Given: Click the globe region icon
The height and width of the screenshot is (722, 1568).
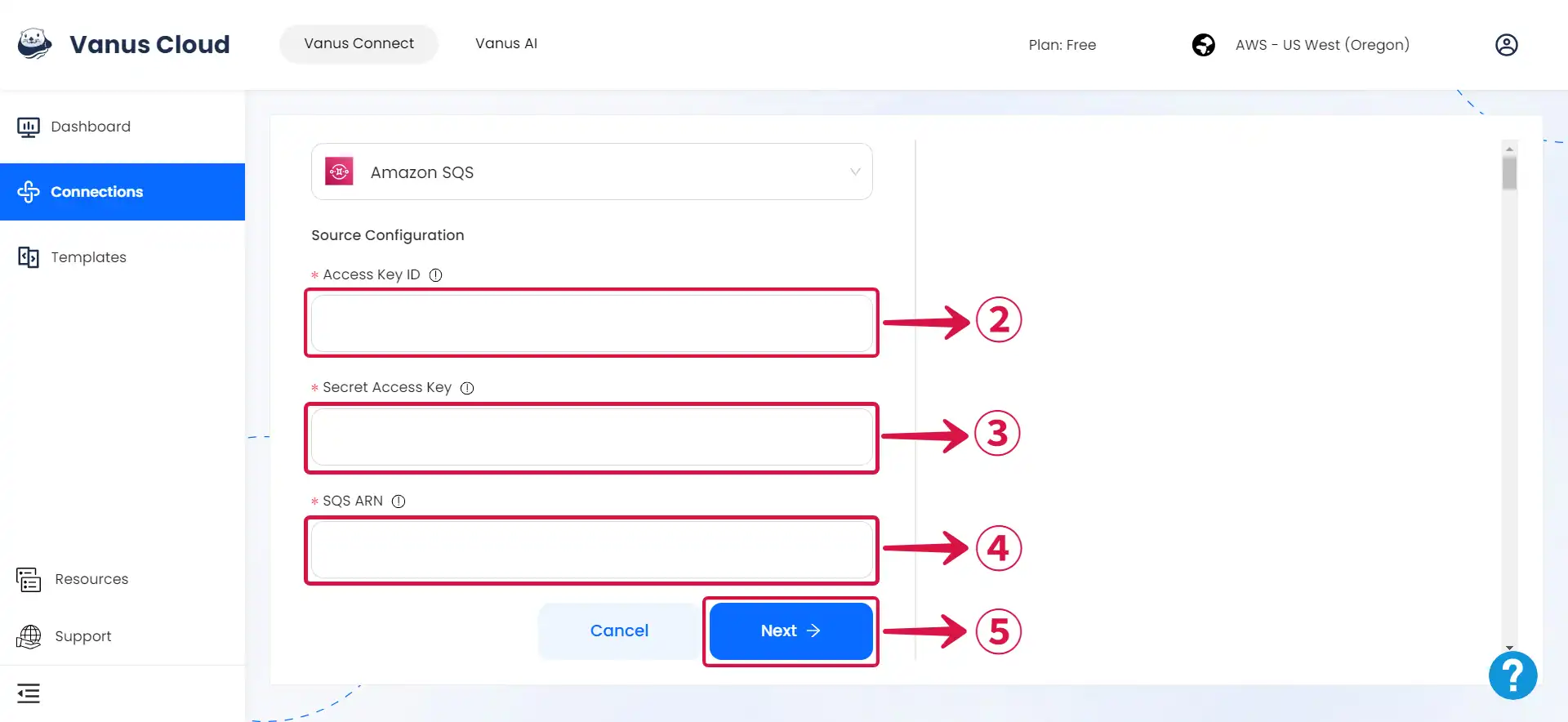Looking at the screenshot, I should [1203, 45].
